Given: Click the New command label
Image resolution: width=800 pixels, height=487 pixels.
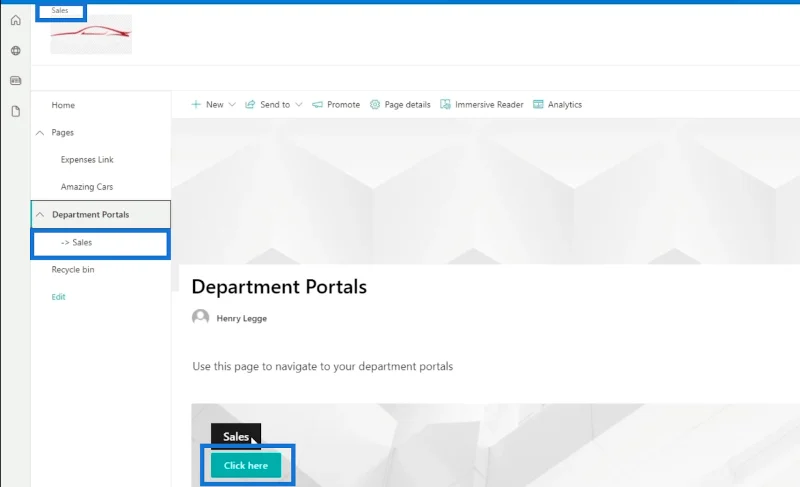Looking at the screenshot, I should pos(215,105).
